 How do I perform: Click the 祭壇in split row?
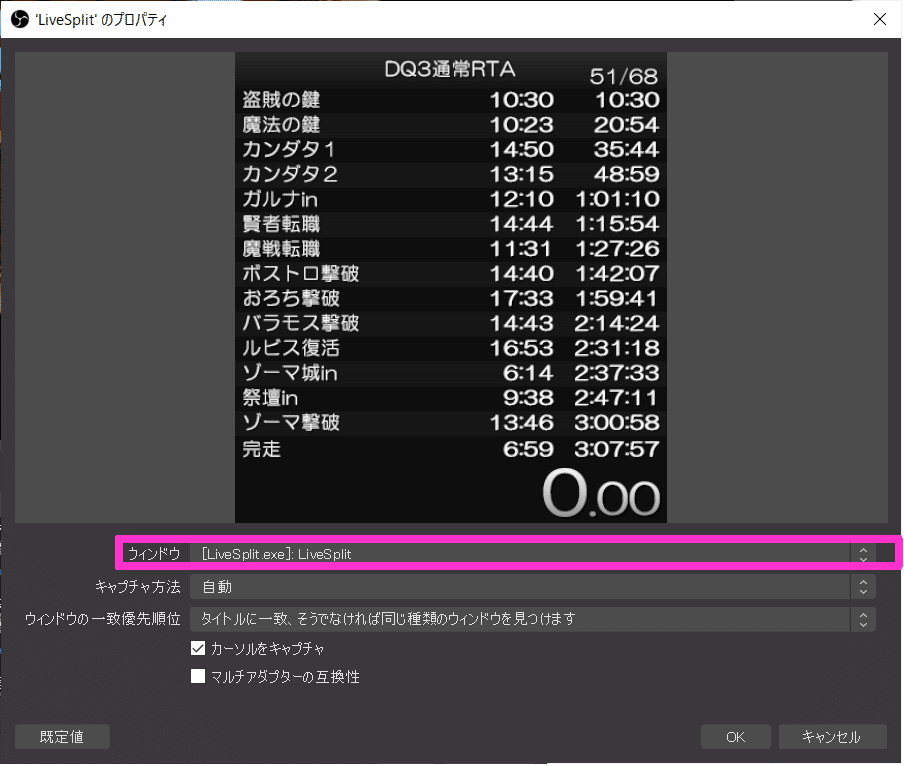(451, 398)
